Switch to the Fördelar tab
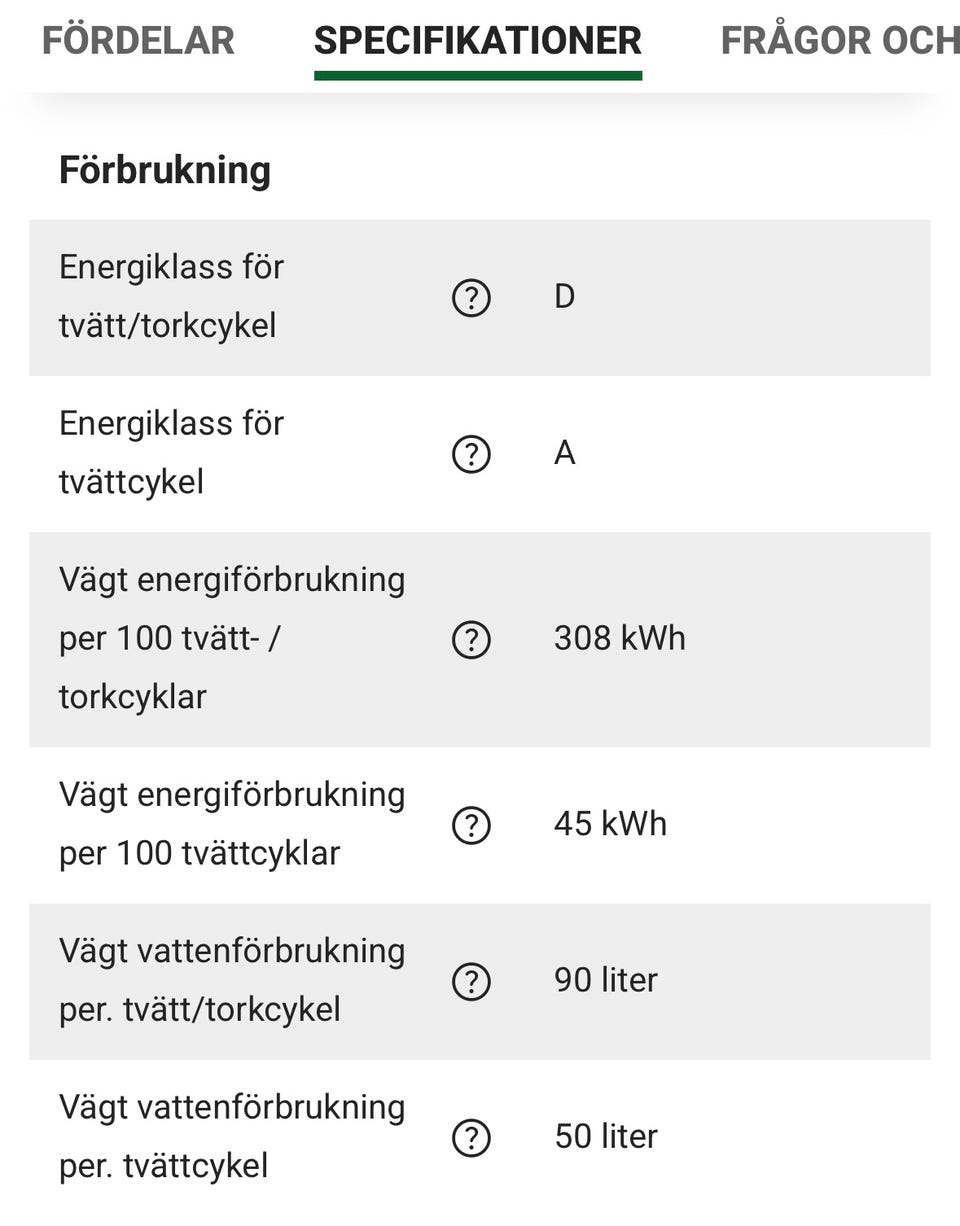960x1226 pixels. click(x=138, y=41)
